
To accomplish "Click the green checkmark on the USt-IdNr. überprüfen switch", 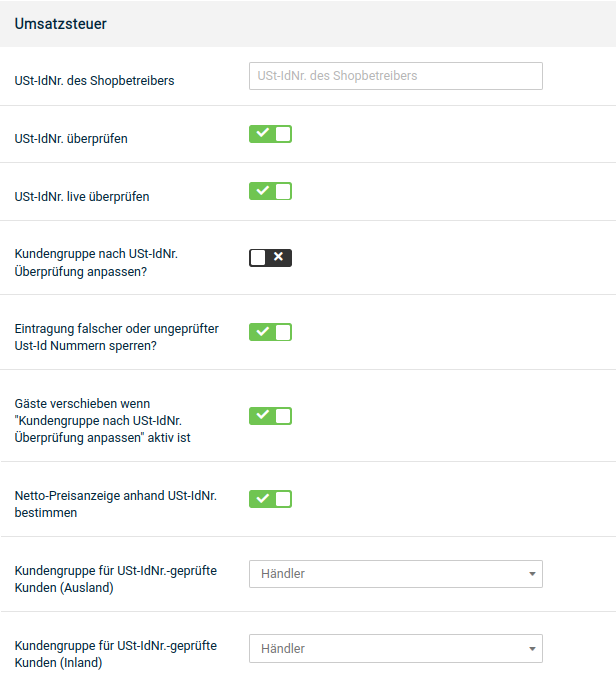I will coord(263,133).
